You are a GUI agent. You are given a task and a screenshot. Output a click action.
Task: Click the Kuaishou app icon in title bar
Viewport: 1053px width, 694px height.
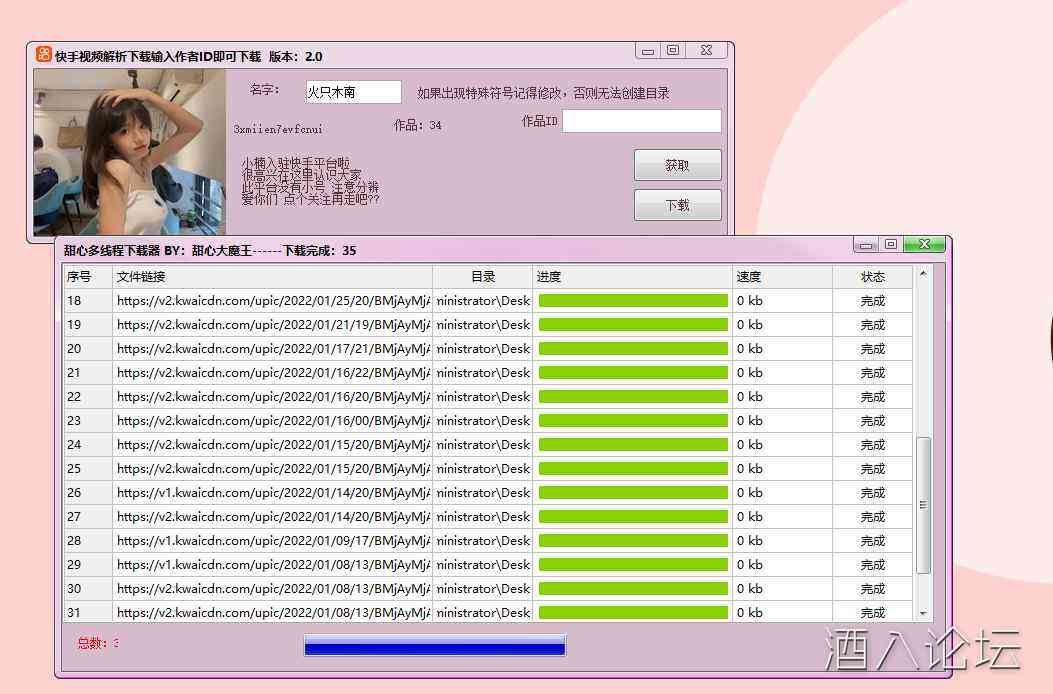tap(43, 54)
